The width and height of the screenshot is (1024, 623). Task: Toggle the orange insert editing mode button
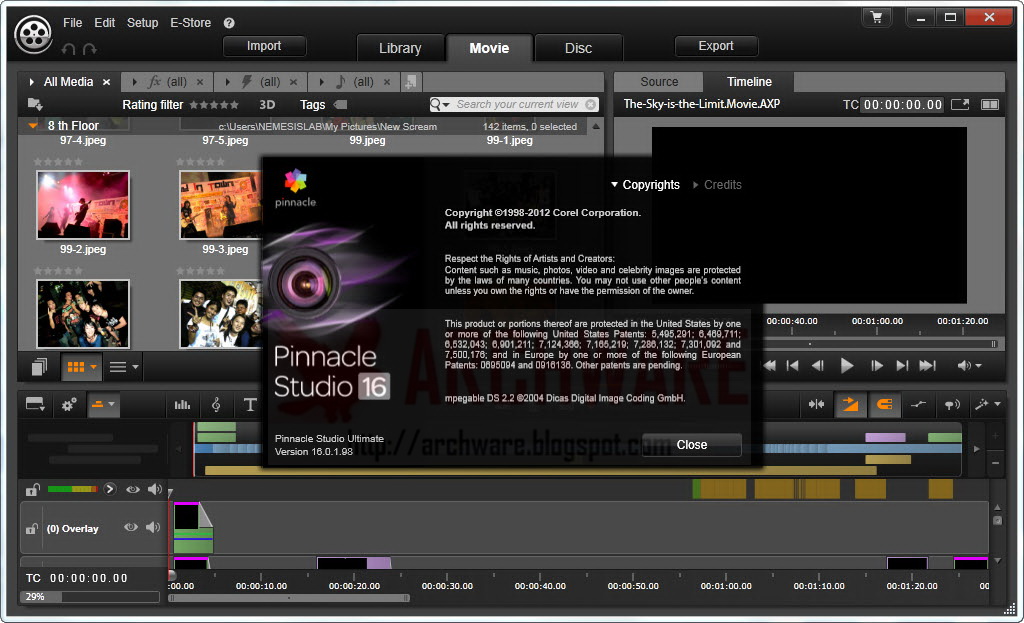pyautogui.click(x=850, y=405)
